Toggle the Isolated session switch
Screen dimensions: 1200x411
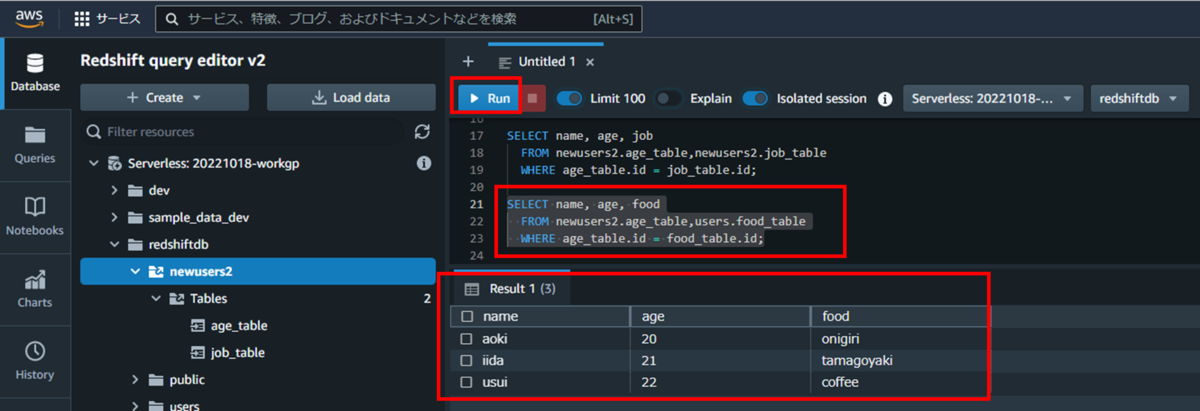click(756, 98)
